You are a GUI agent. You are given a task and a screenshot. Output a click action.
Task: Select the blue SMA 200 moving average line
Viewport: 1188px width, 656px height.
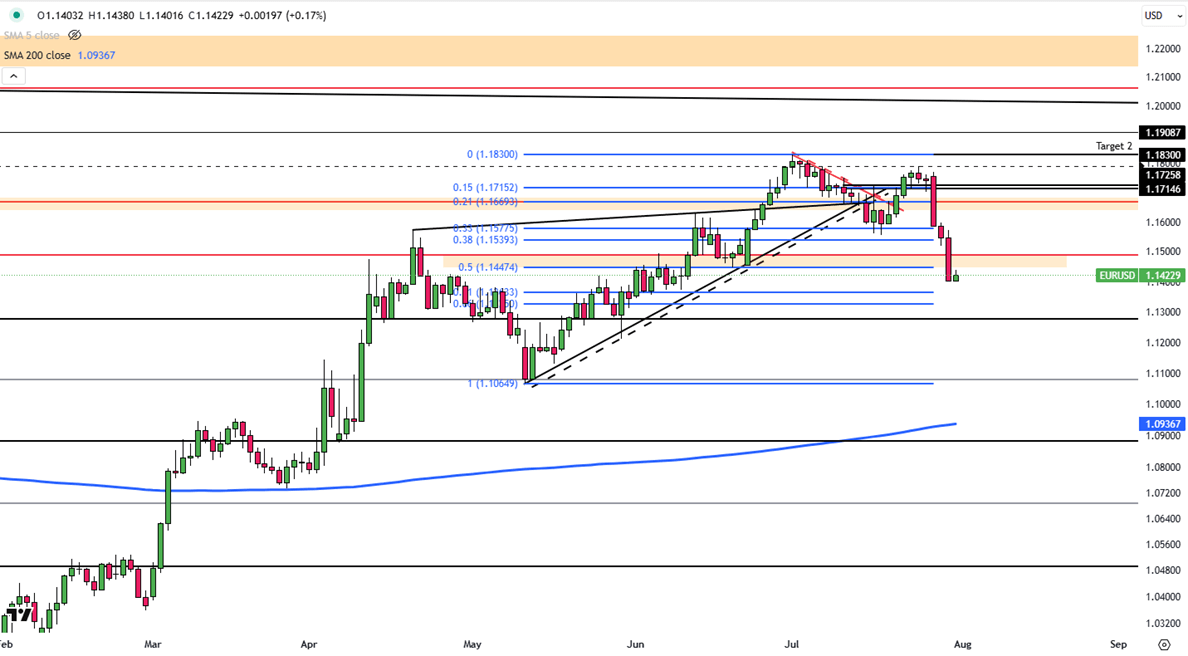(600, 464)
